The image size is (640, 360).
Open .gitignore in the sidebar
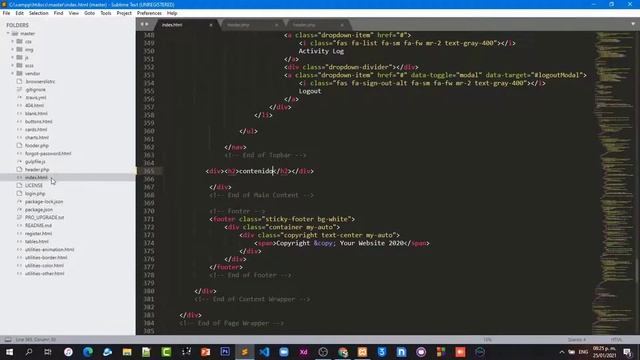click(35, 89)
